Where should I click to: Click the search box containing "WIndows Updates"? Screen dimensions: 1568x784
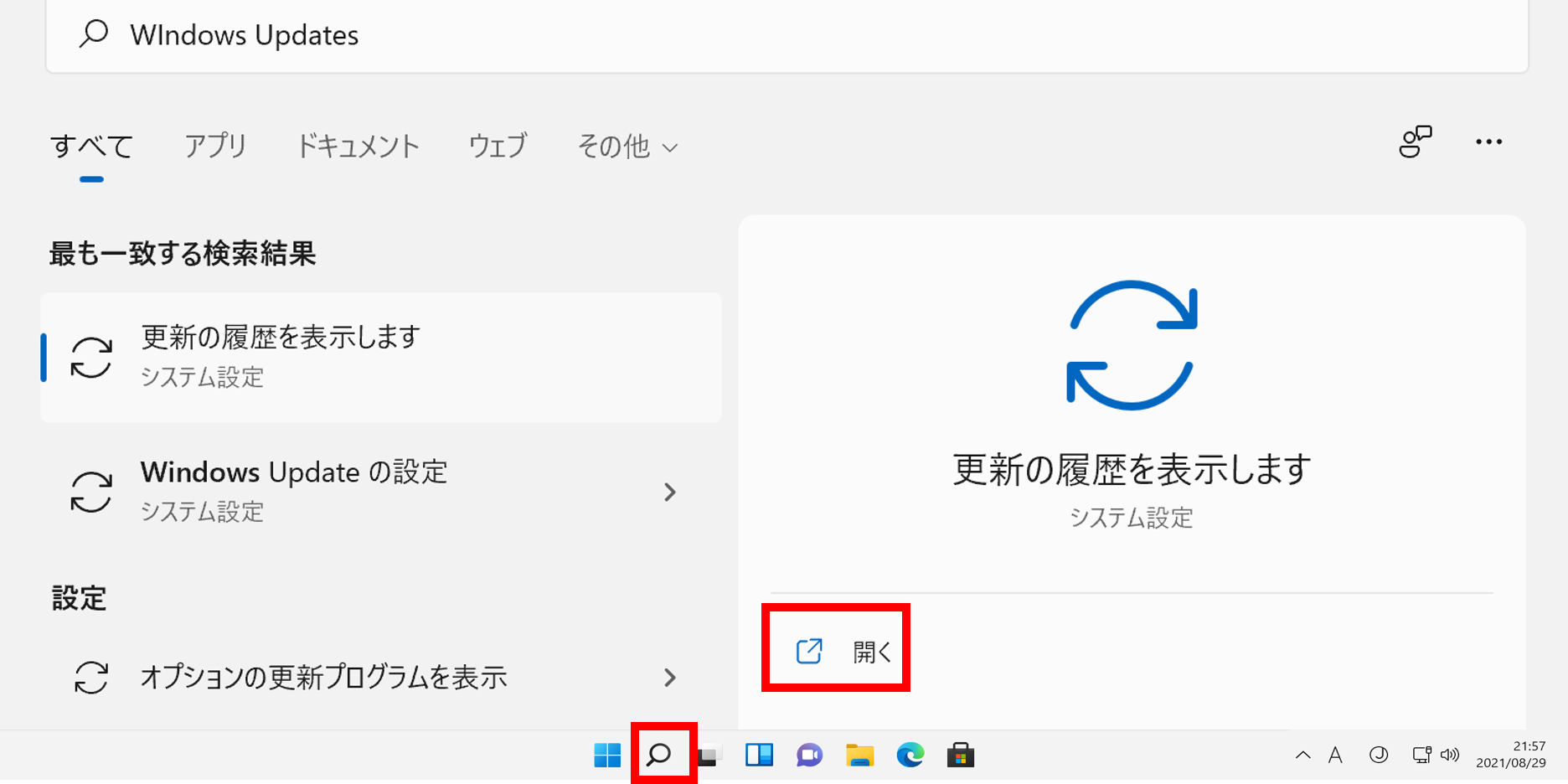tap(787, 35)
